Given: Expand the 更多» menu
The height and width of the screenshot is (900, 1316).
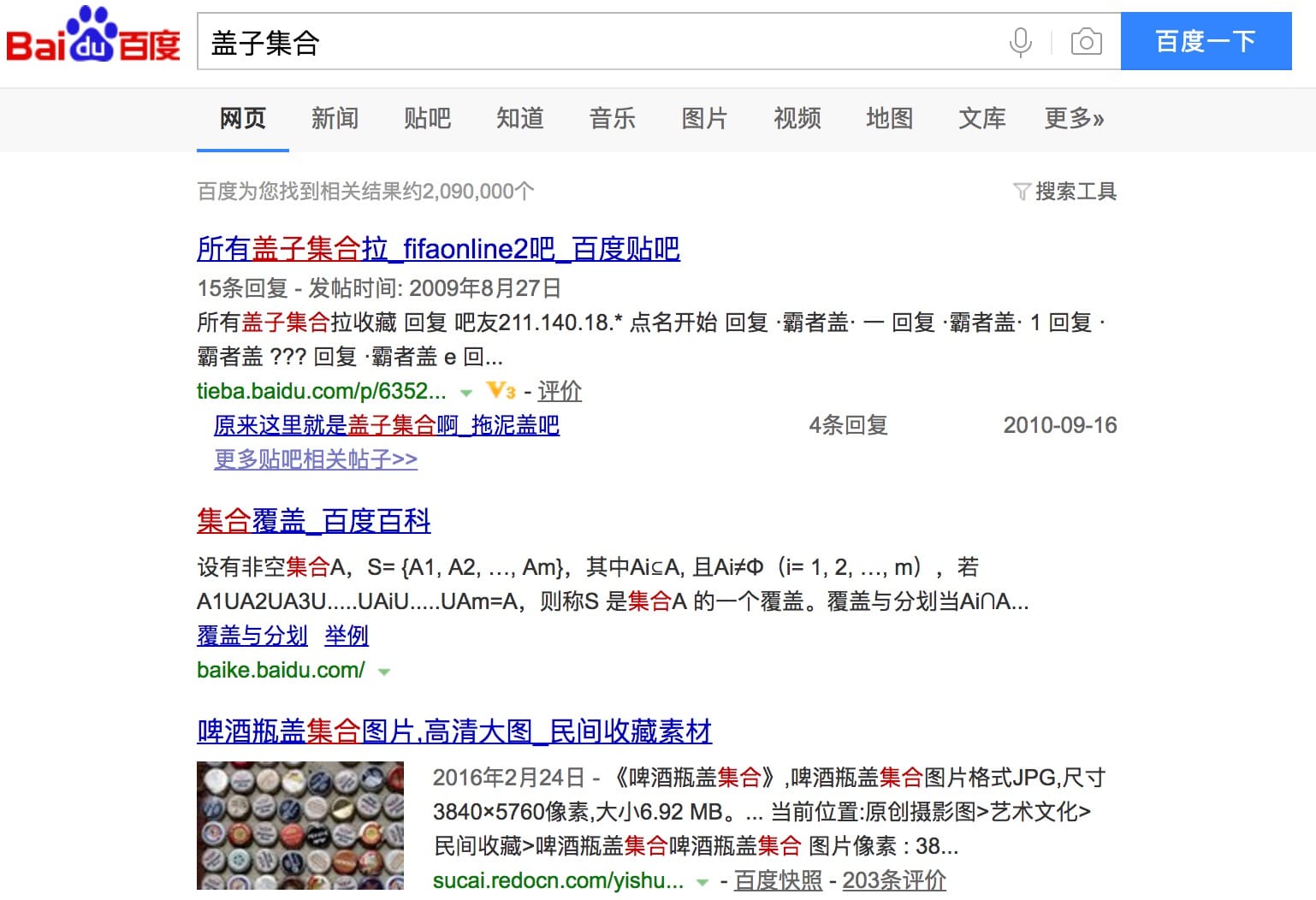Looking at the screenshot, I should click(x=1074, y=118).
